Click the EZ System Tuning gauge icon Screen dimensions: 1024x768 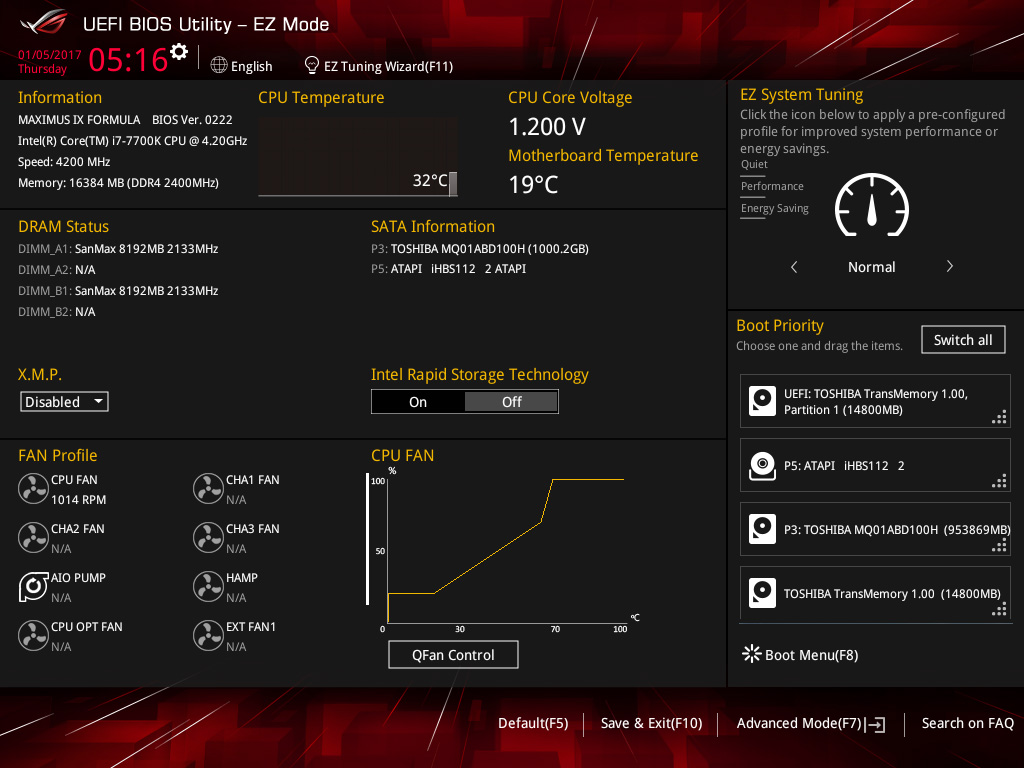point(872,205)
